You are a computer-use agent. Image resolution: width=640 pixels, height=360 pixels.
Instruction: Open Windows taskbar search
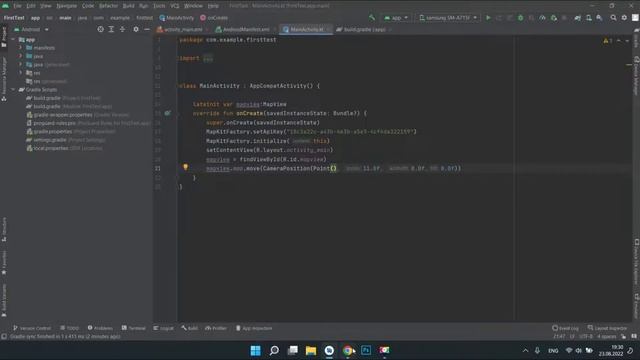274,350
